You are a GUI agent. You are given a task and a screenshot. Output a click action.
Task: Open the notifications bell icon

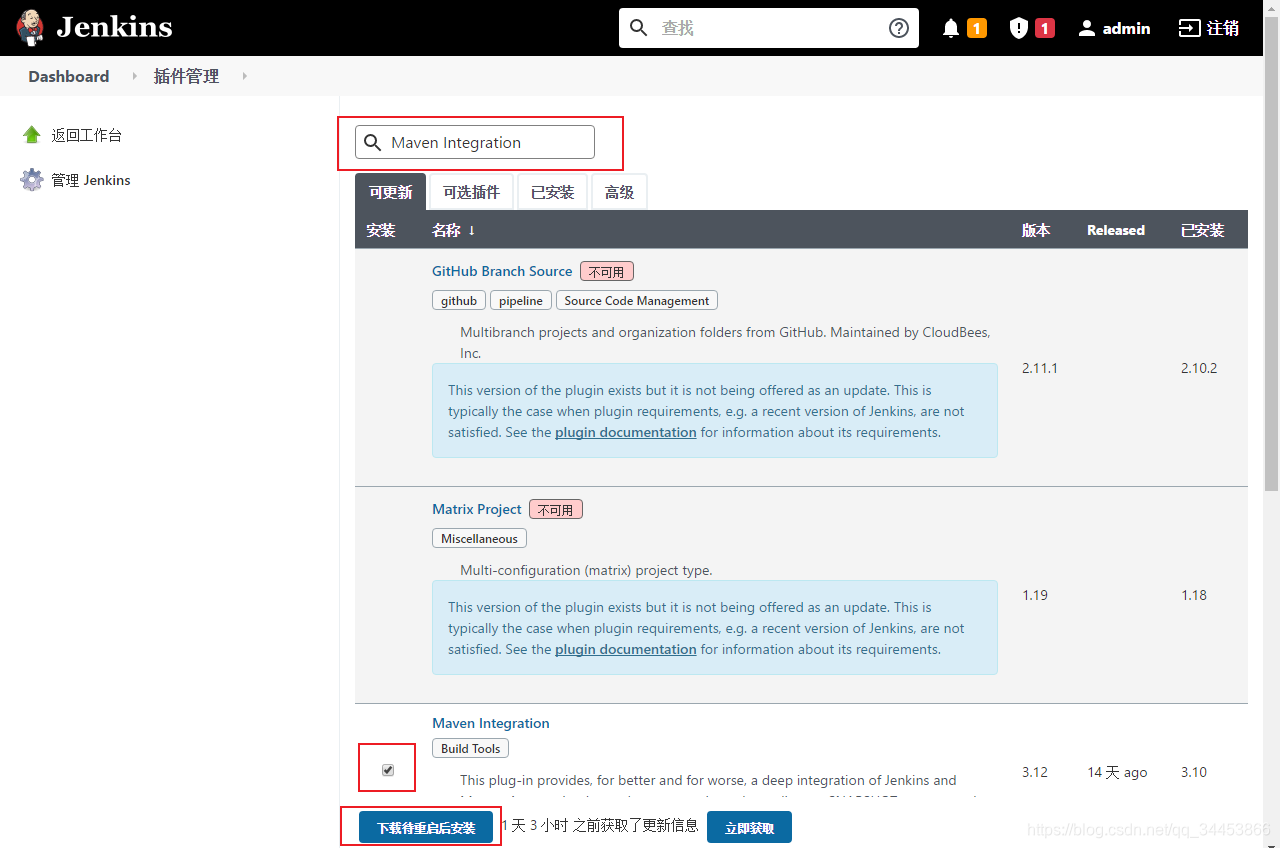[951, 28]
